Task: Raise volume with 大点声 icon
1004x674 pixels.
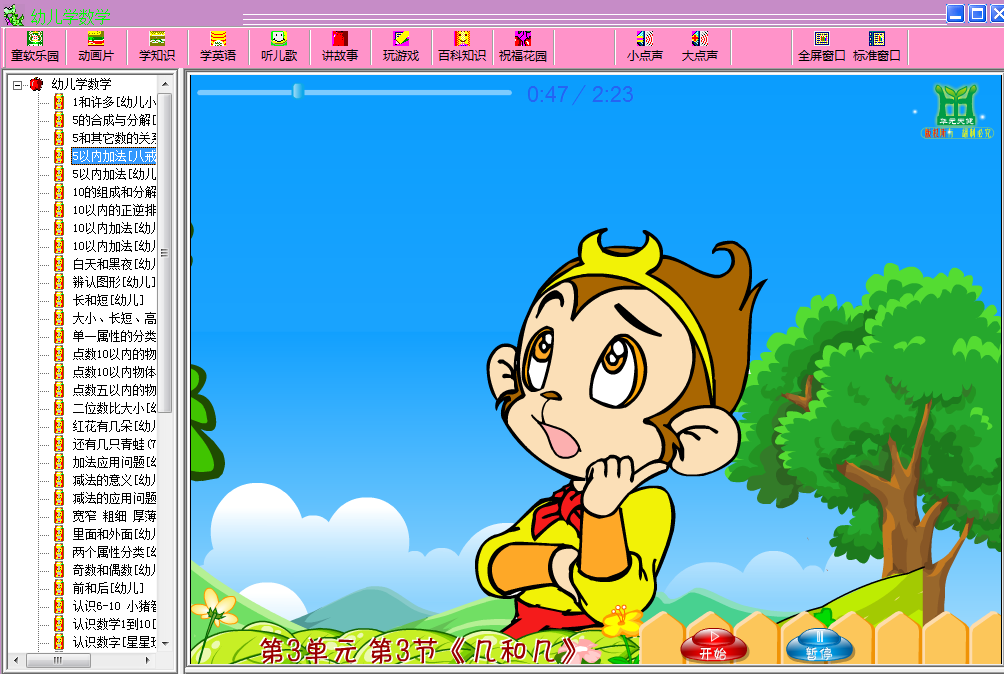Action: (x=699, y=47)
